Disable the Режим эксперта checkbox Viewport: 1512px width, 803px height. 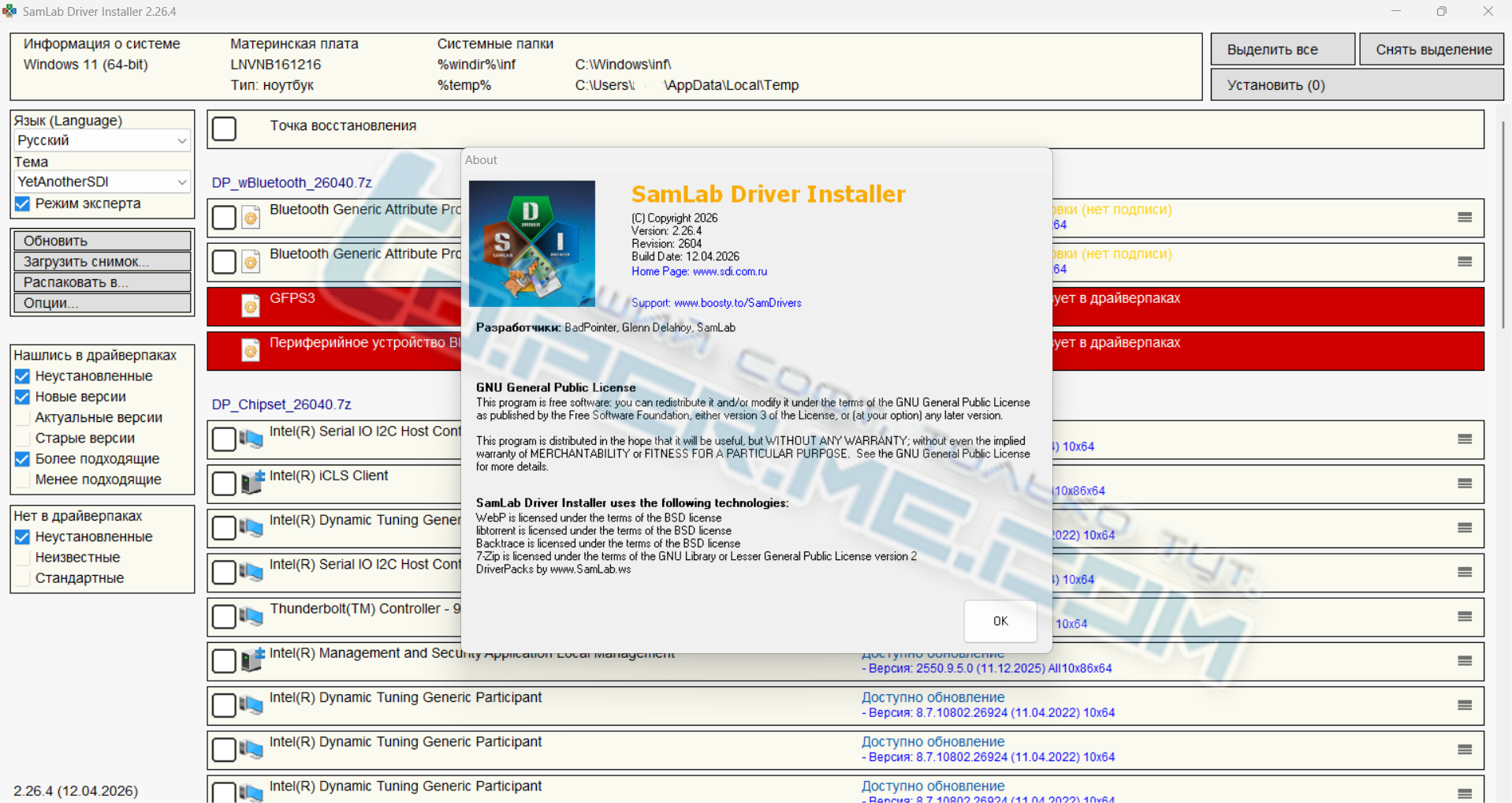pyautogui.click(x=22, y=204)
